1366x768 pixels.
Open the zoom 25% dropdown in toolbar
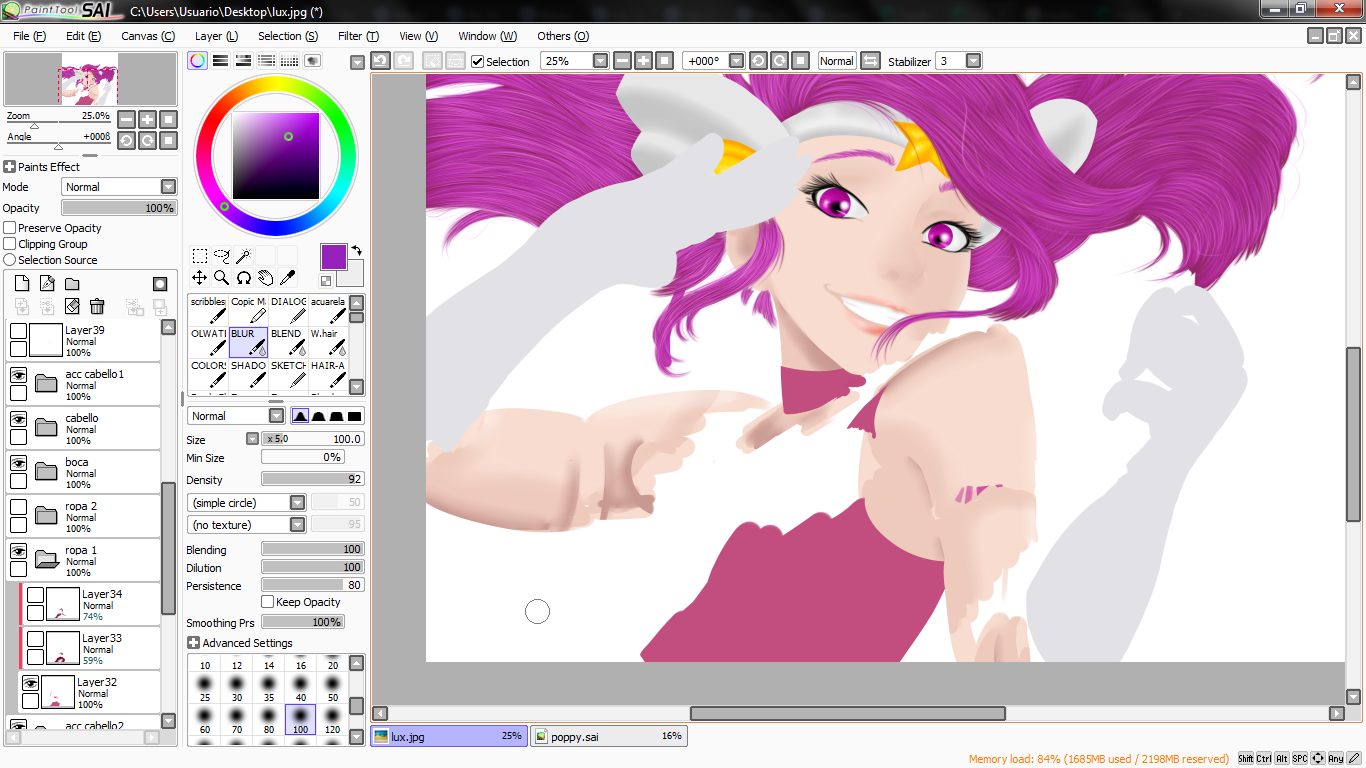(x=600, y=61)
